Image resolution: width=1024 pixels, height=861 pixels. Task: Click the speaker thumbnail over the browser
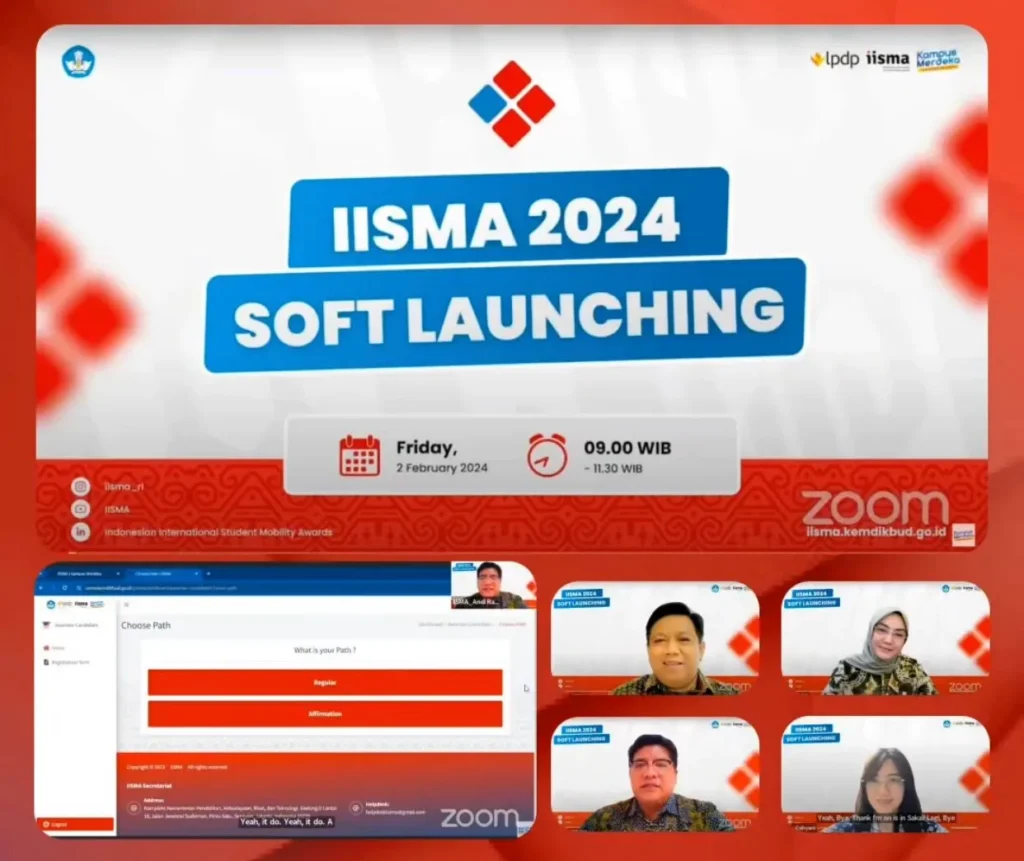click(x=492, y=585)
